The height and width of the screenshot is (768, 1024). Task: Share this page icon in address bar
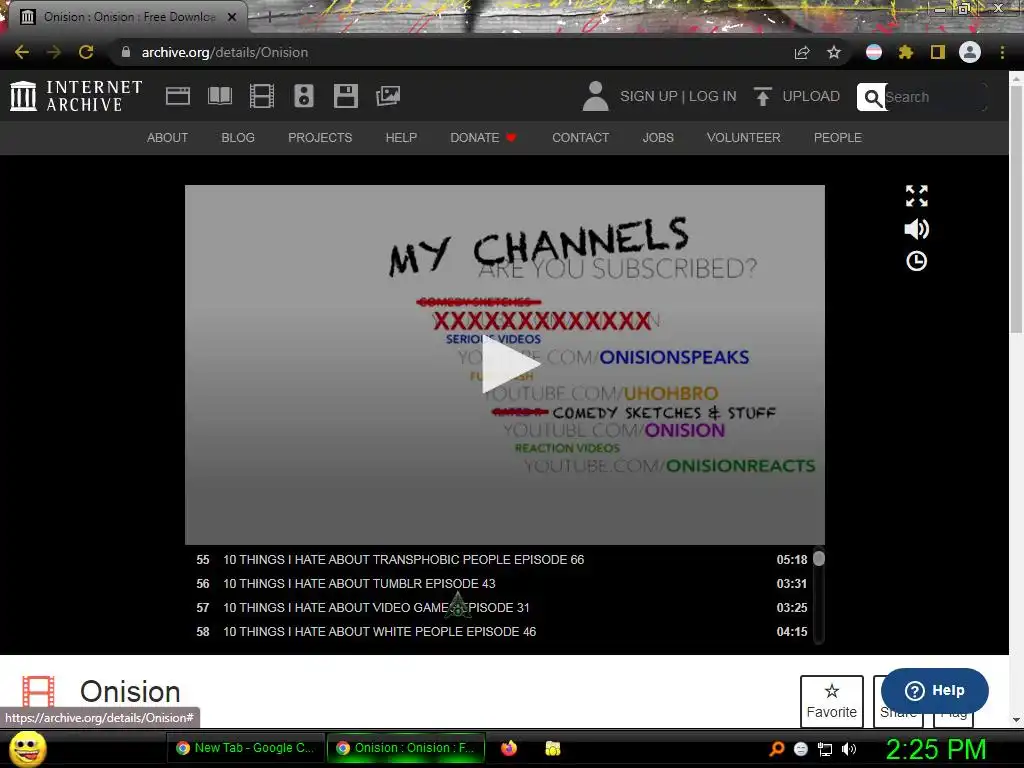click(802, 52)
